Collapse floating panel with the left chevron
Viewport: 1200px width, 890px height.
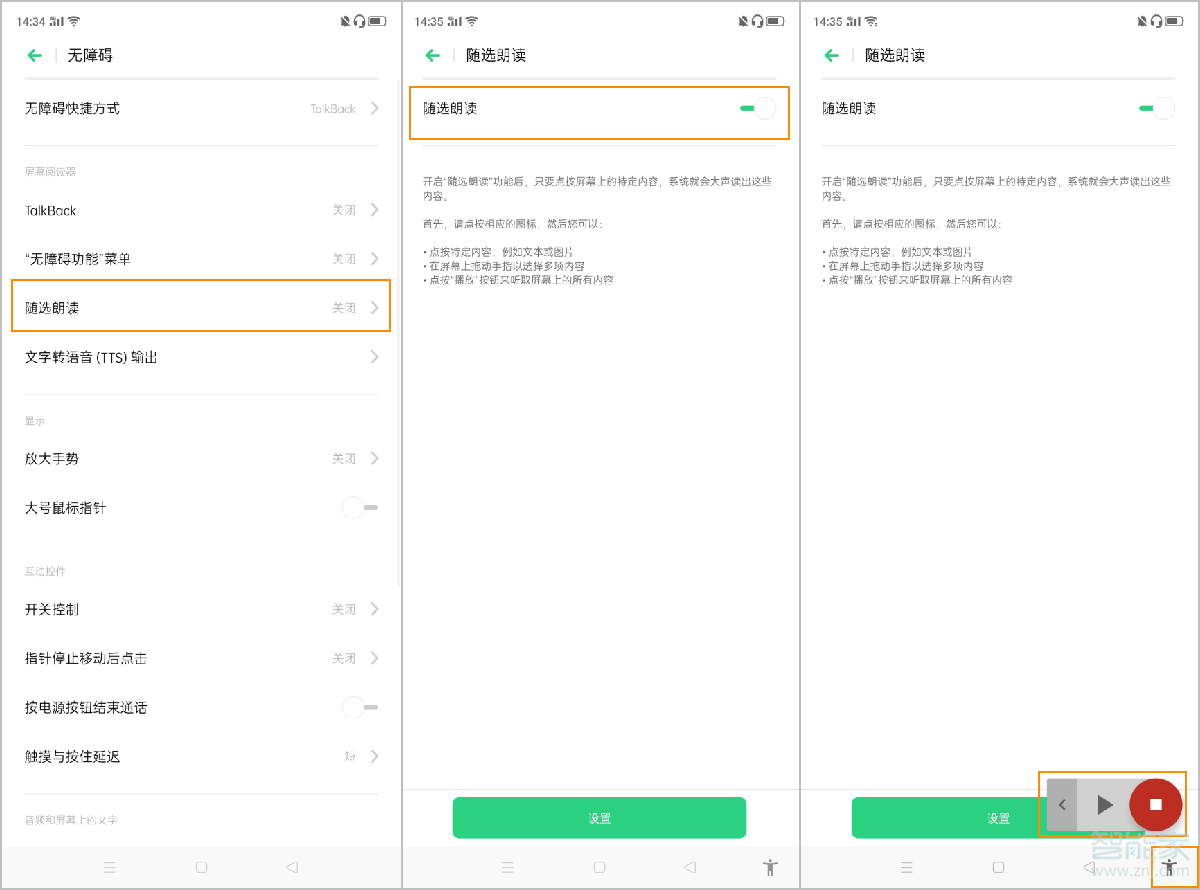tap(1062, 804)
